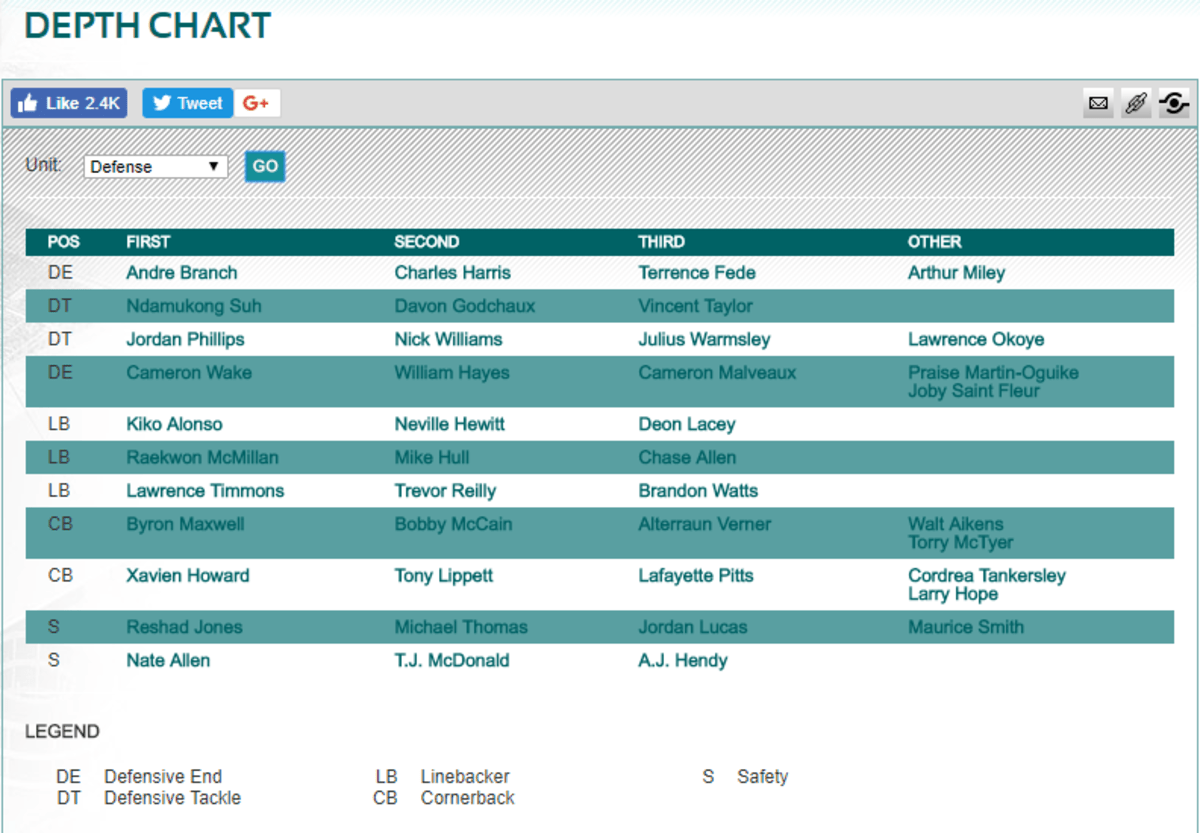Screen dimensions: 1200x833
Task: Open A.J. Hendy player link
Action: pos(683,660)
